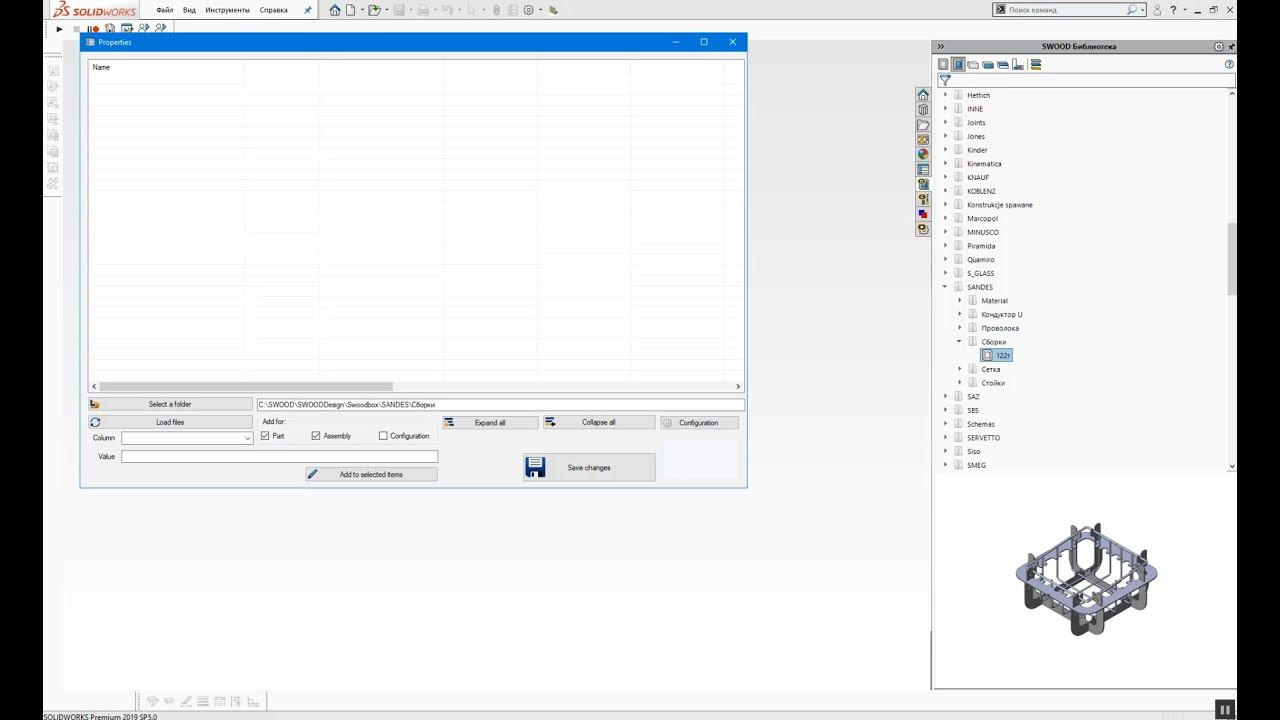Click the Load files button

point(170,422)
